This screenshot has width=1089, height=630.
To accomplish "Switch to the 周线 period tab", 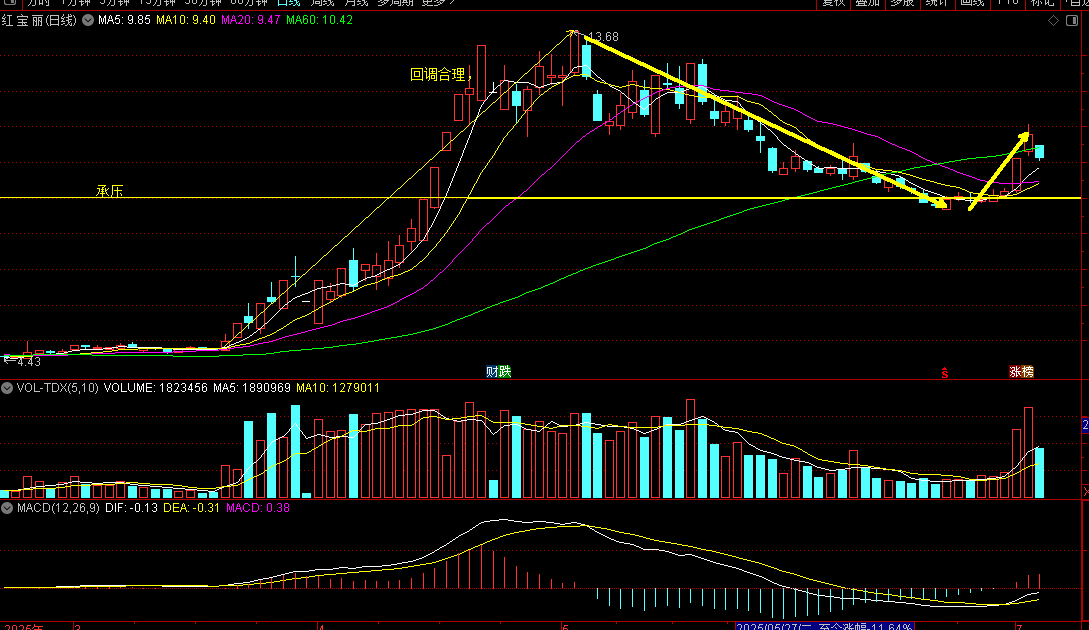I will click(322, 3).
